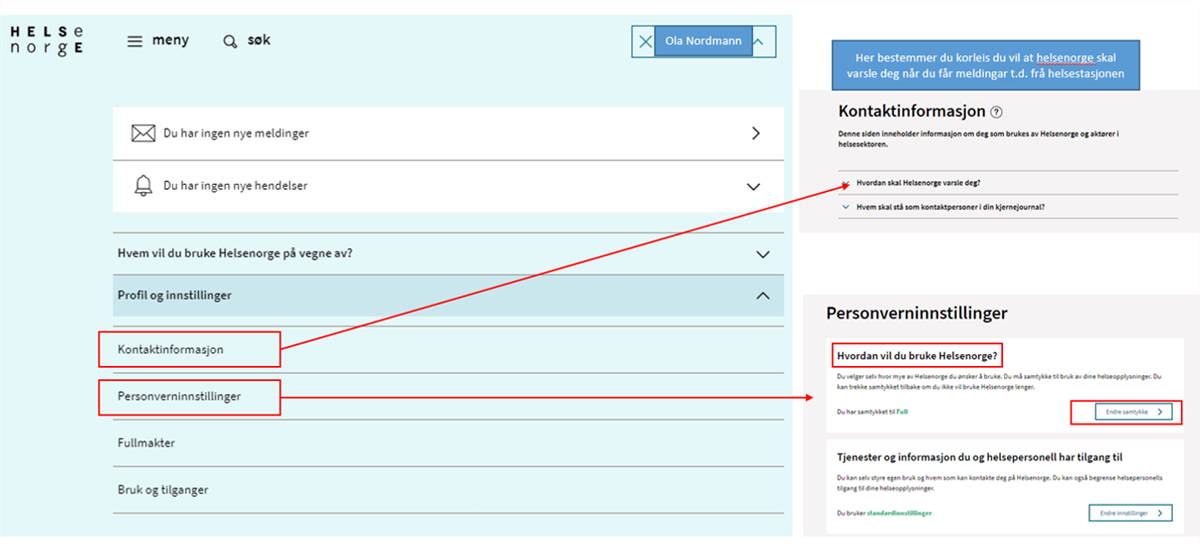Open 'Du har ingen nye meldinger' row
The width and height of the screenshot is (1200, 548).
pyautogui.click(x=448, y=133)
